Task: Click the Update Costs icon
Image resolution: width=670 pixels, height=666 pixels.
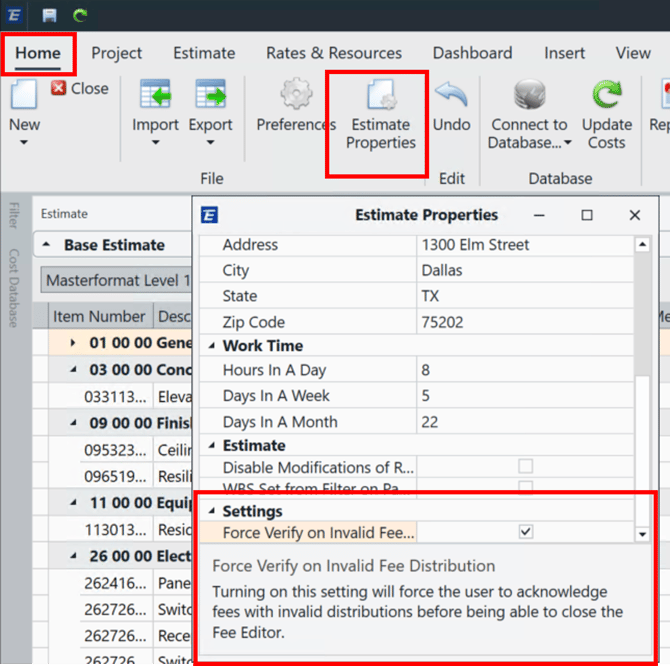Action: [607, 96]
